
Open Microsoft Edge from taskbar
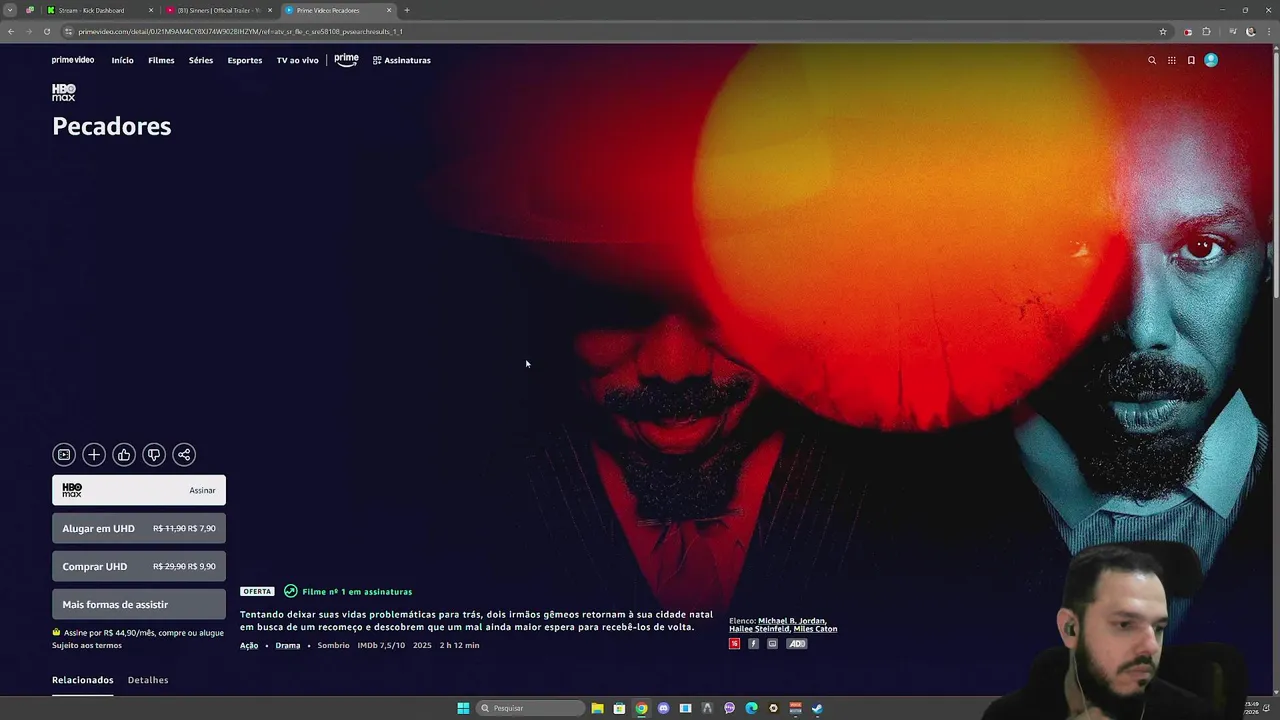tap(751, 708)
